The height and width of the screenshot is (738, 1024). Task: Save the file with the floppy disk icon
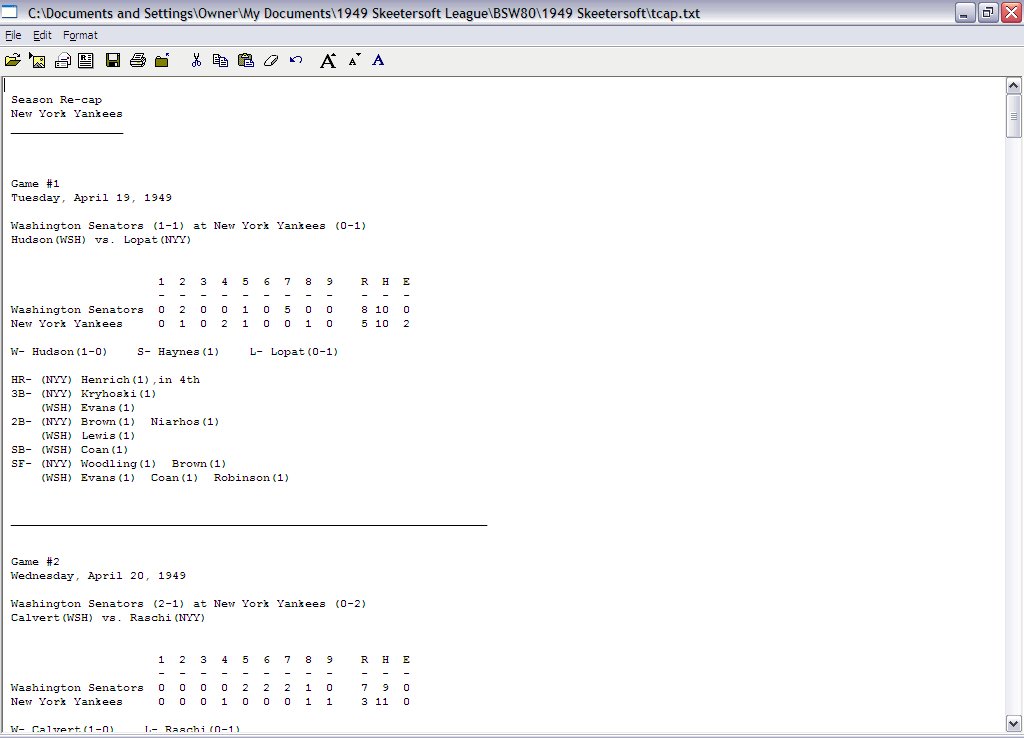(113, 61)
